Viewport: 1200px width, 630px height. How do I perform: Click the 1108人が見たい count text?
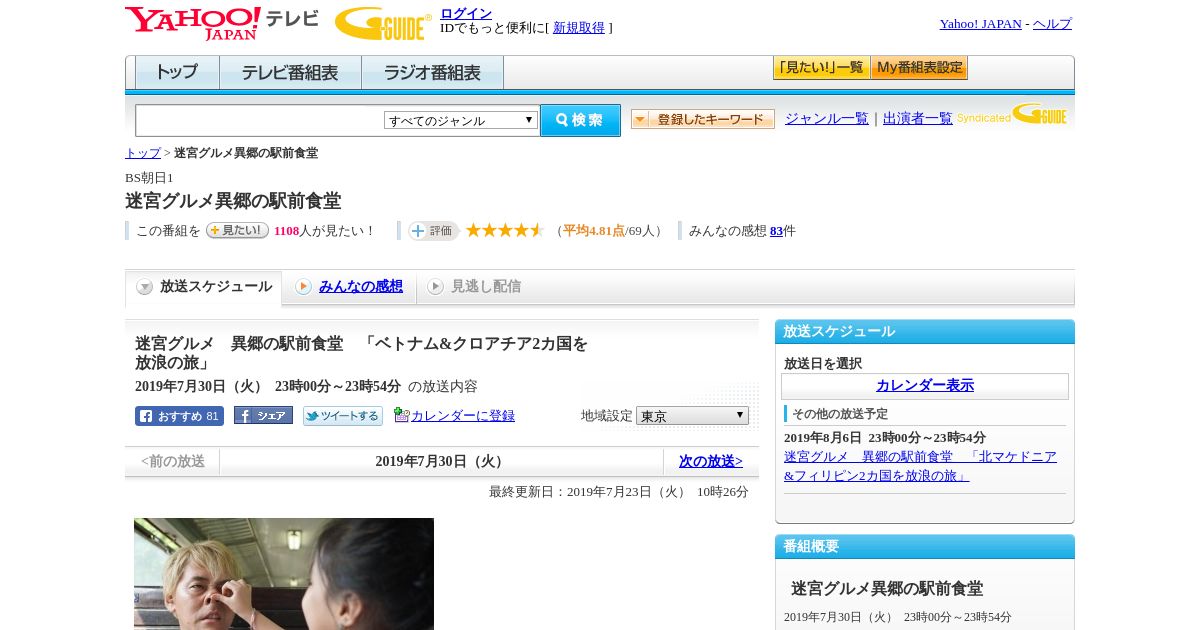324,231
